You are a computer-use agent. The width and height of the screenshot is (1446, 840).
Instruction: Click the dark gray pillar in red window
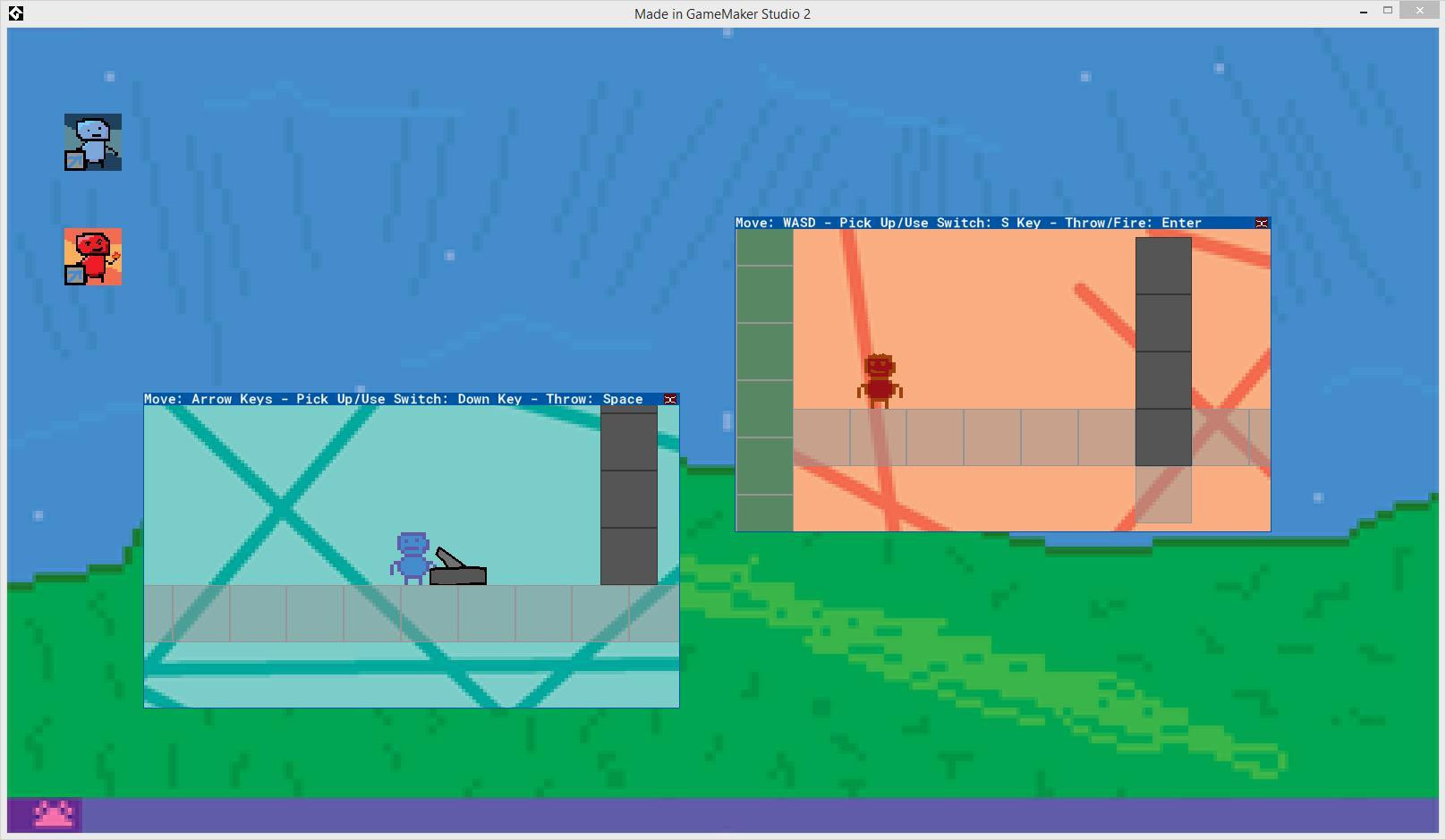click(x=1163, y=352)
